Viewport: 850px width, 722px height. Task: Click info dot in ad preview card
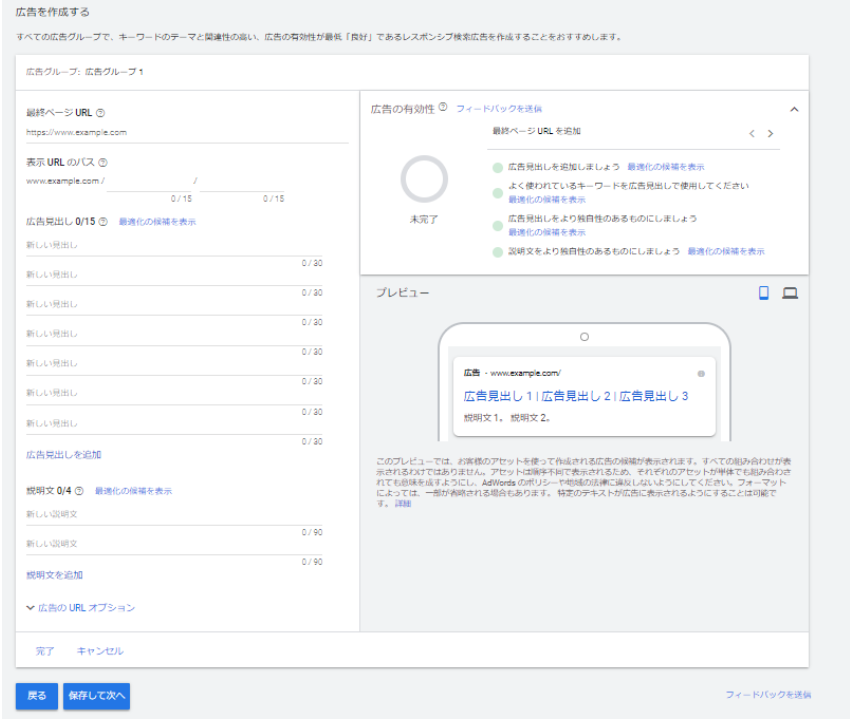point(700,373)
